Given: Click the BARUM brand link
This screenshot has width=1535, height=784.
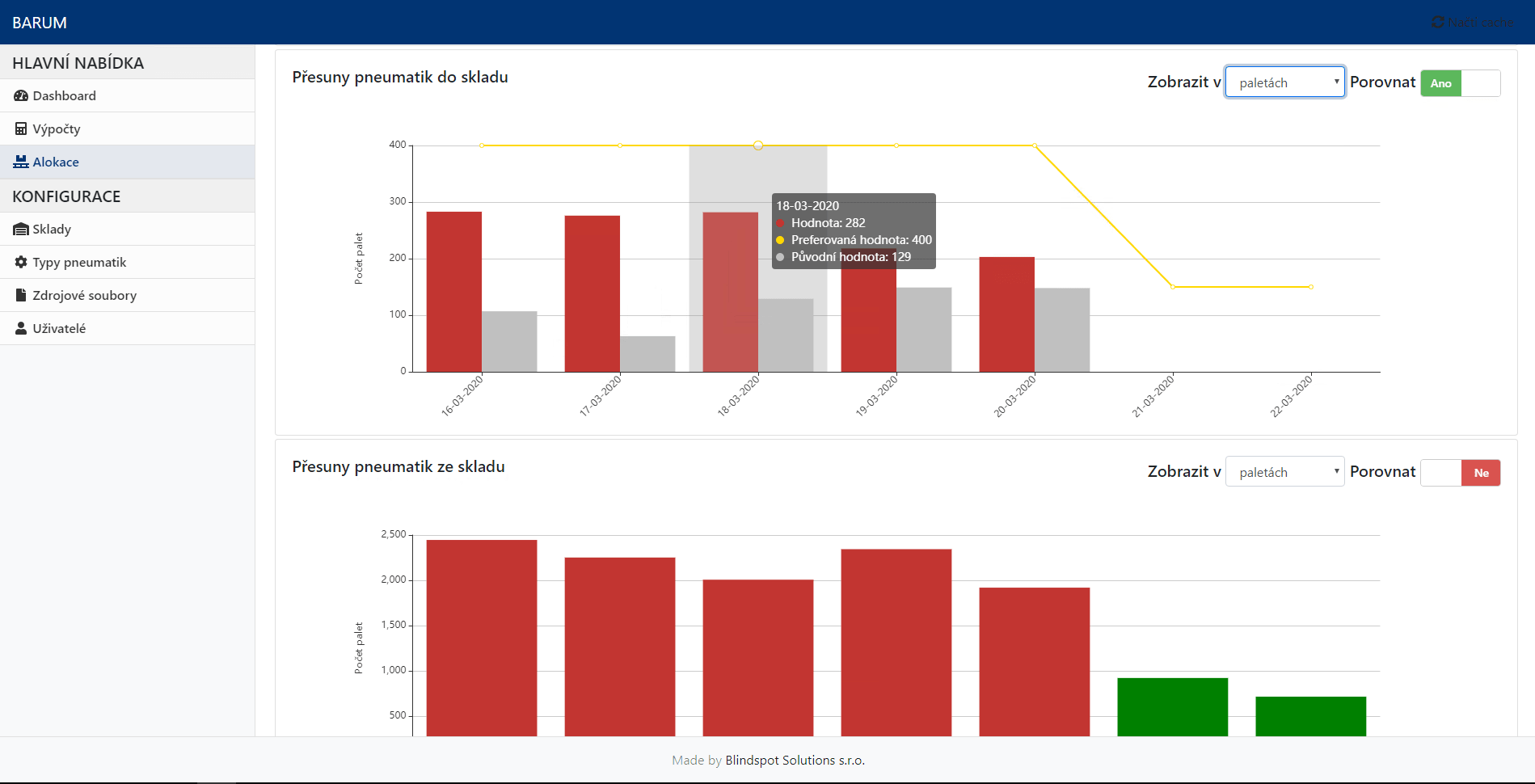Looking at the screenshot, I should click(x=40, y=23).
